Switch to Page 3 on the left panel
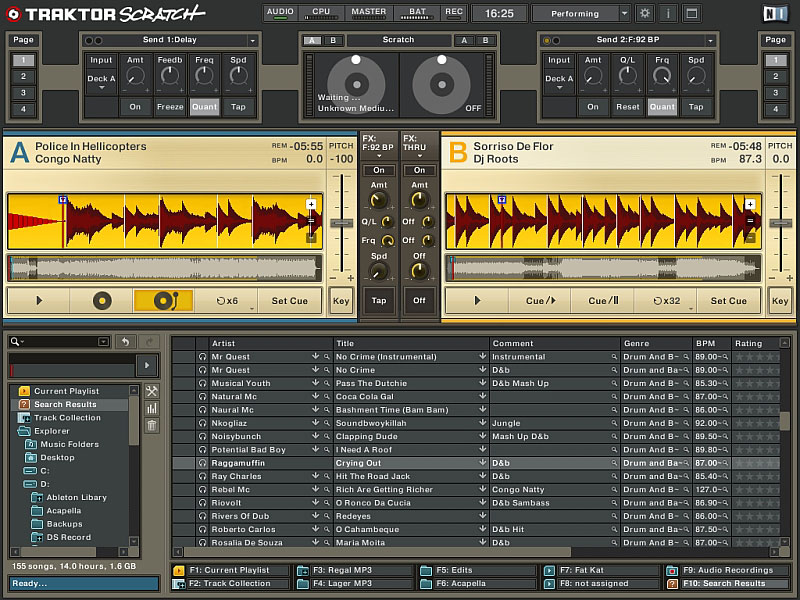Image resolution: width=800 pixels, height=600 pixels. [23, 93]
